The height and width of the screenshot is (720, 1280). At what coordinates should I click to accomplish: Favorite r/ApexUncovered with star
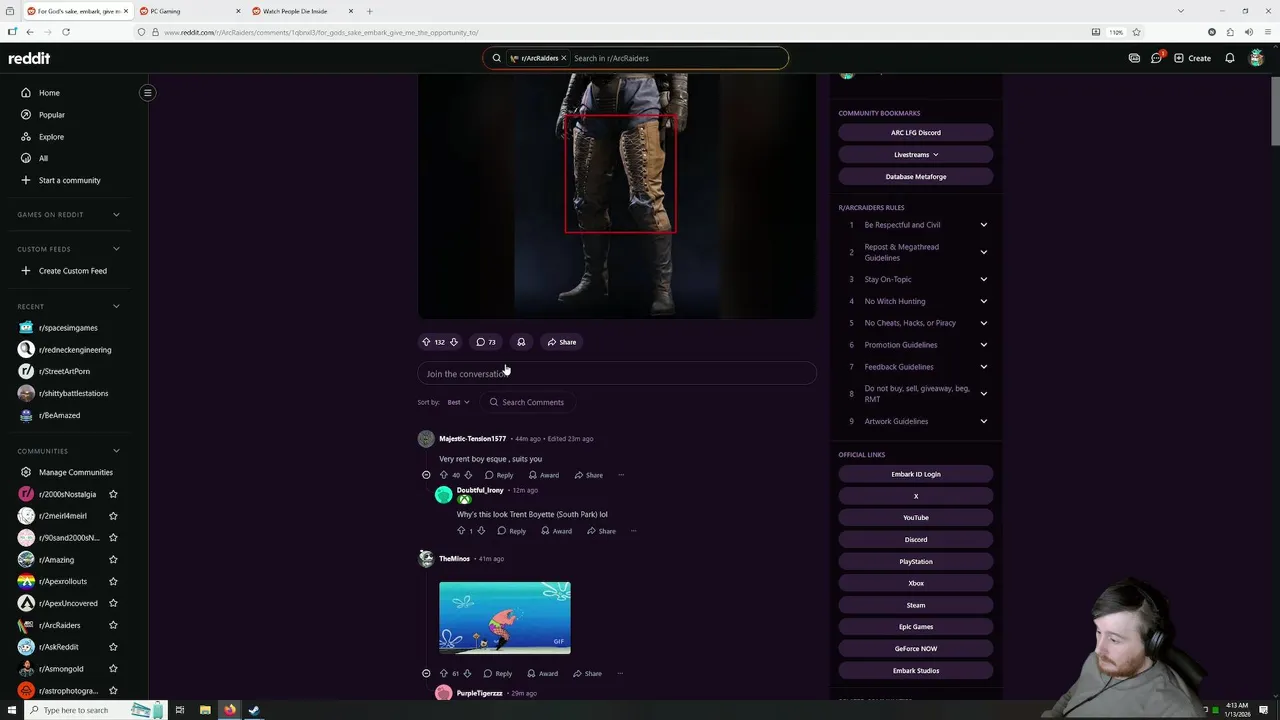pyautogui.click(x=113, y=603)
